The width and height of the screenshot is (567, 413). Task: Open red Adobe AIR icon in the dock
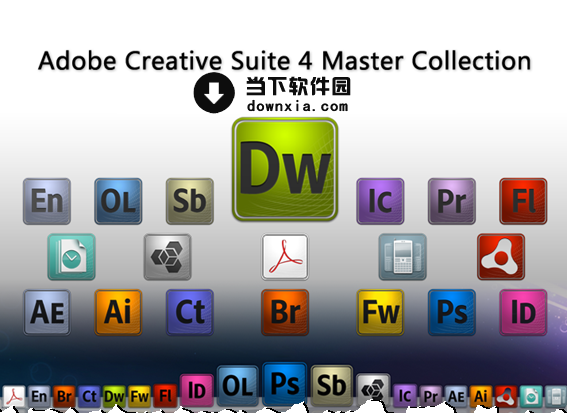pyautogui.click(x=506, y=397)
